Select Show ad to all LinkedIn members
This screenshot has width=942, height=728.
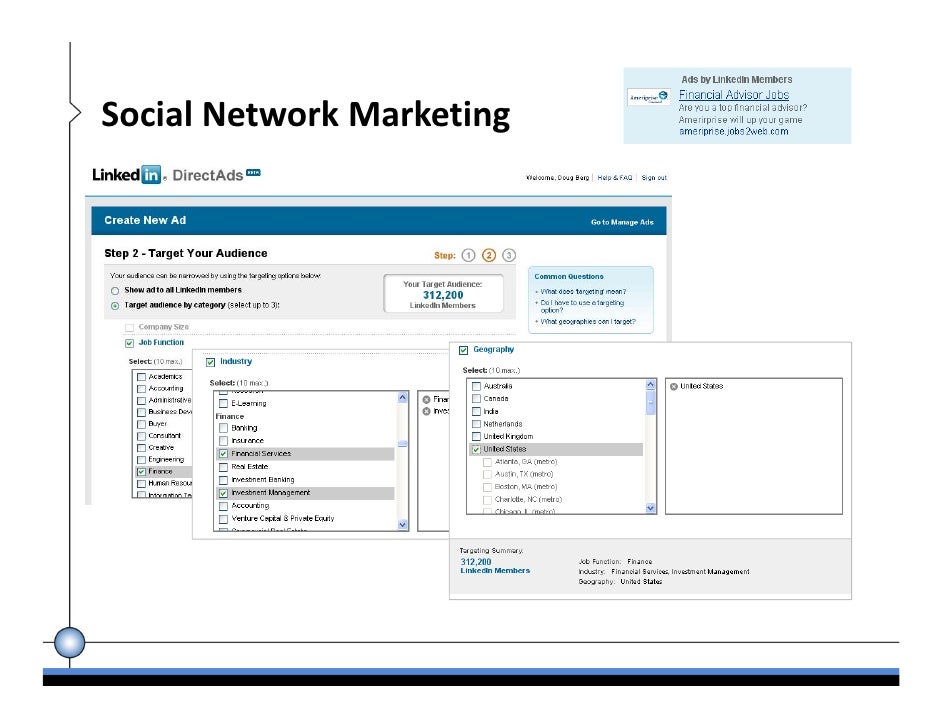click(x=115, y=291)
